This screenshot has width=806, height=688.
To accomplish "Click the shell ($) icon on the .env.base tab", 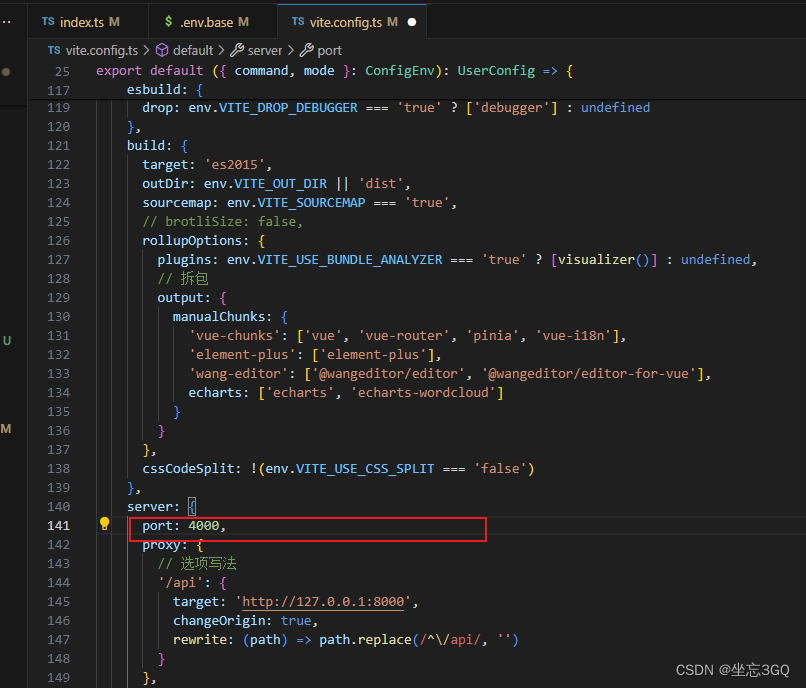I will coord(167,20).
